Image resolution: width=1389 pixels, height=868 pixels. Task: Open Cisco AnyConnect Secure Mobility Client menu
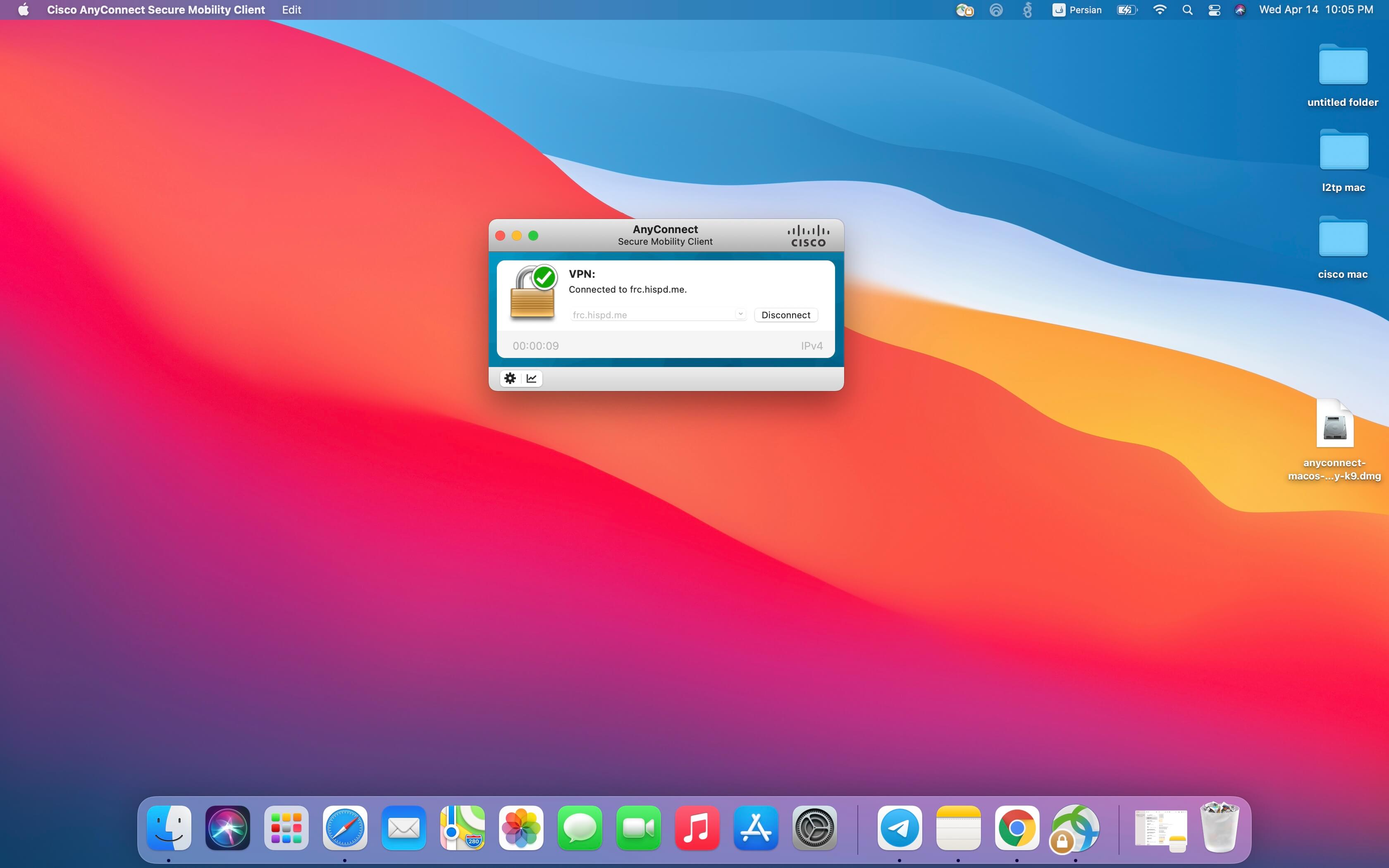tap(155, 10)
